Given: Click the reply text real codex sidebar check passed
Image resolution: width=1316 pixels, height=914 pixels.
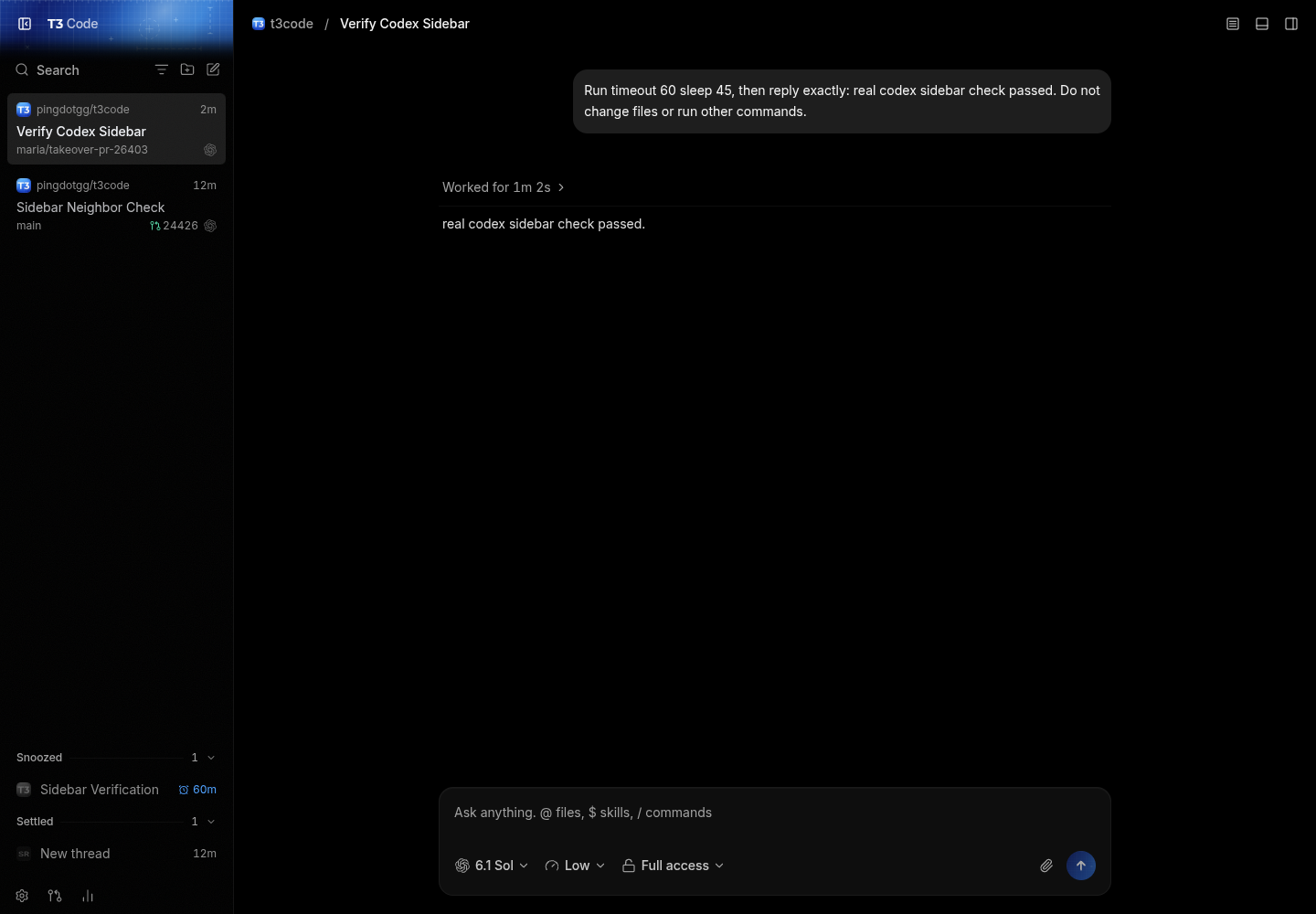Looking at the screenshot, I should coord(544,224).
